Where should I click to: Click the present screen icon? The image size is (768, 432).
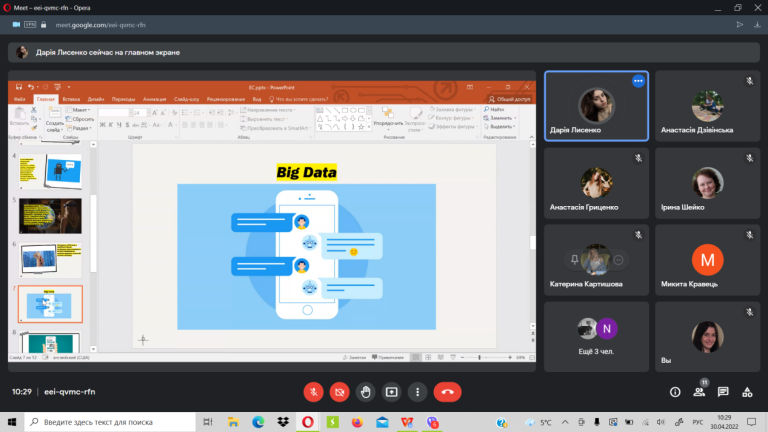pyautogui.click(x=391, y=392)
